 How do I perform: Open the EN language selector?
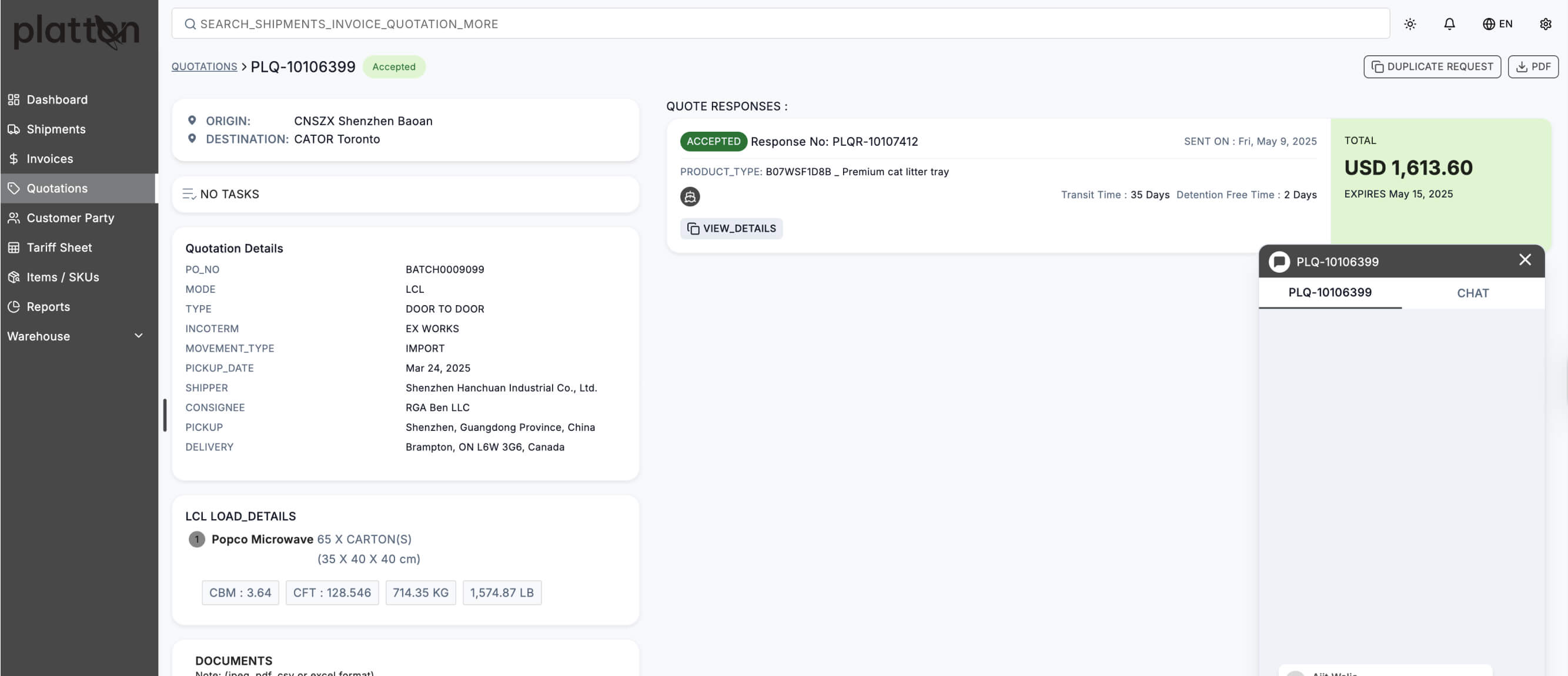(1497, 24)
